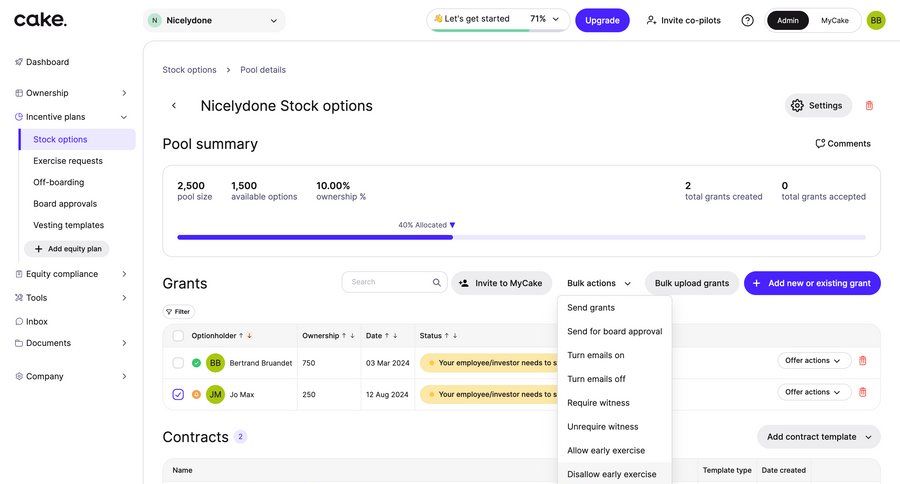This screenshot has height=484, width=900.
Task: Open the Add contract template dropdown
Action: (818, 437)
